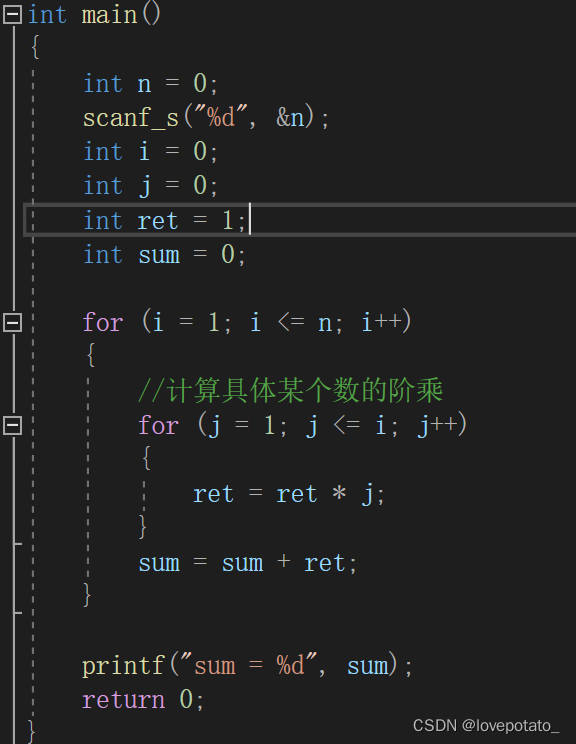The image size is (576, 744).
Task: Place cursor on 'int i = 0;'
Action: (150, 152)
